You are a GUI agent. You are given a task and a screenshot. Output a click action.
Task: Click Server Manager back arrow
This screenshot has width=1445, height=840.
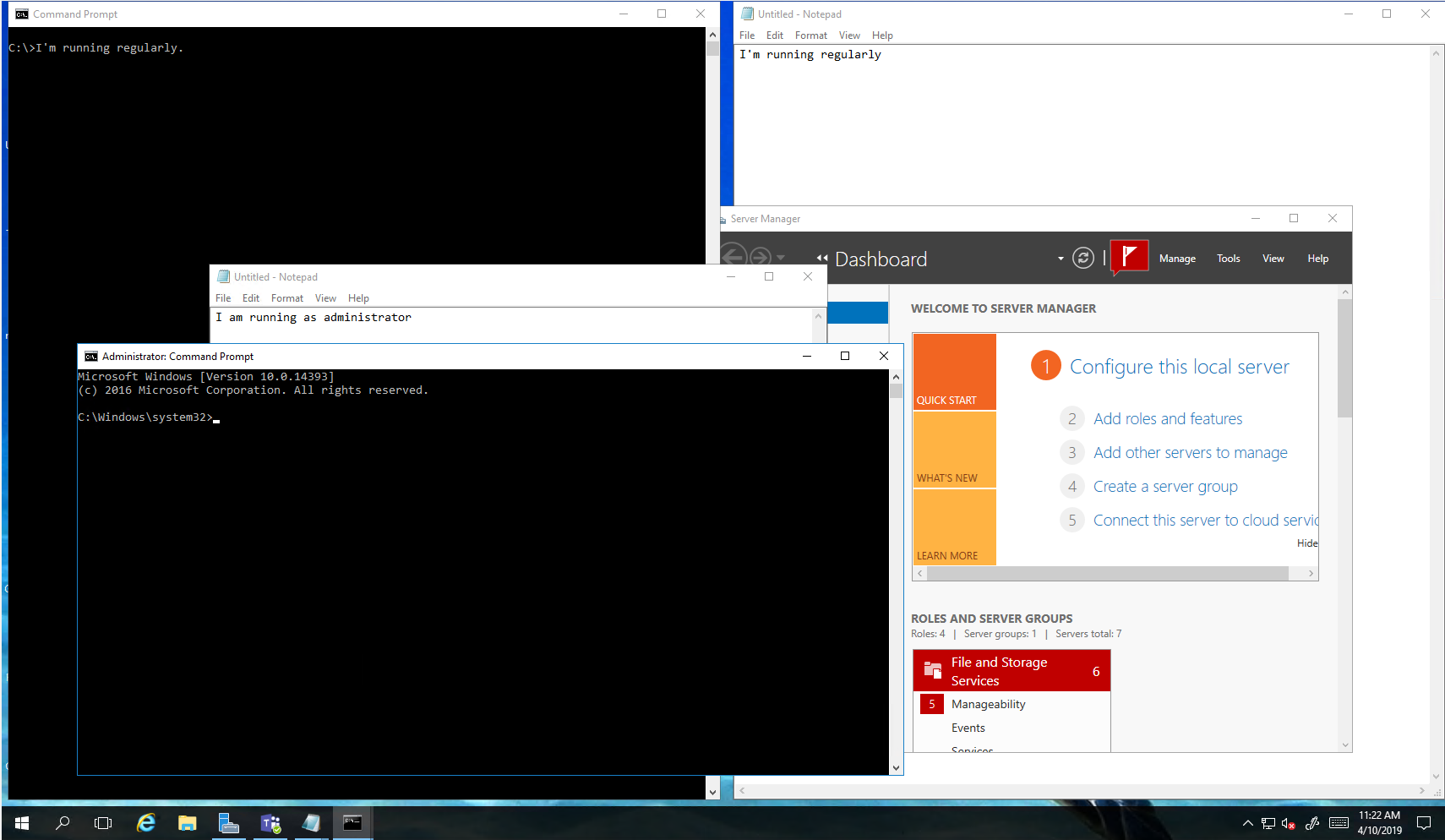(733, 256)
